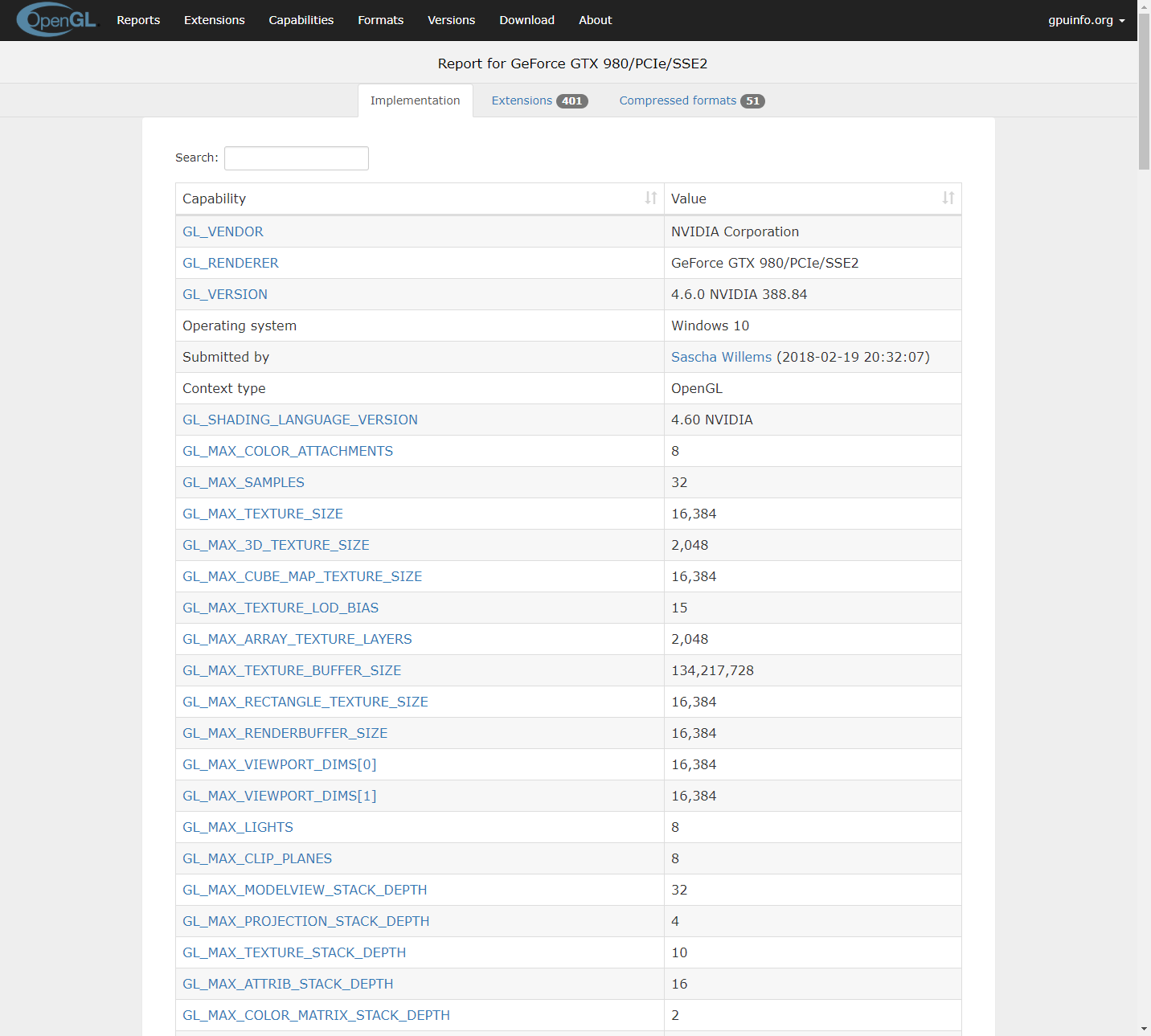The height and width of the screenshot is (1036, 1151).
Task: Select the '134,217,728' value cell
Action: 813,670
